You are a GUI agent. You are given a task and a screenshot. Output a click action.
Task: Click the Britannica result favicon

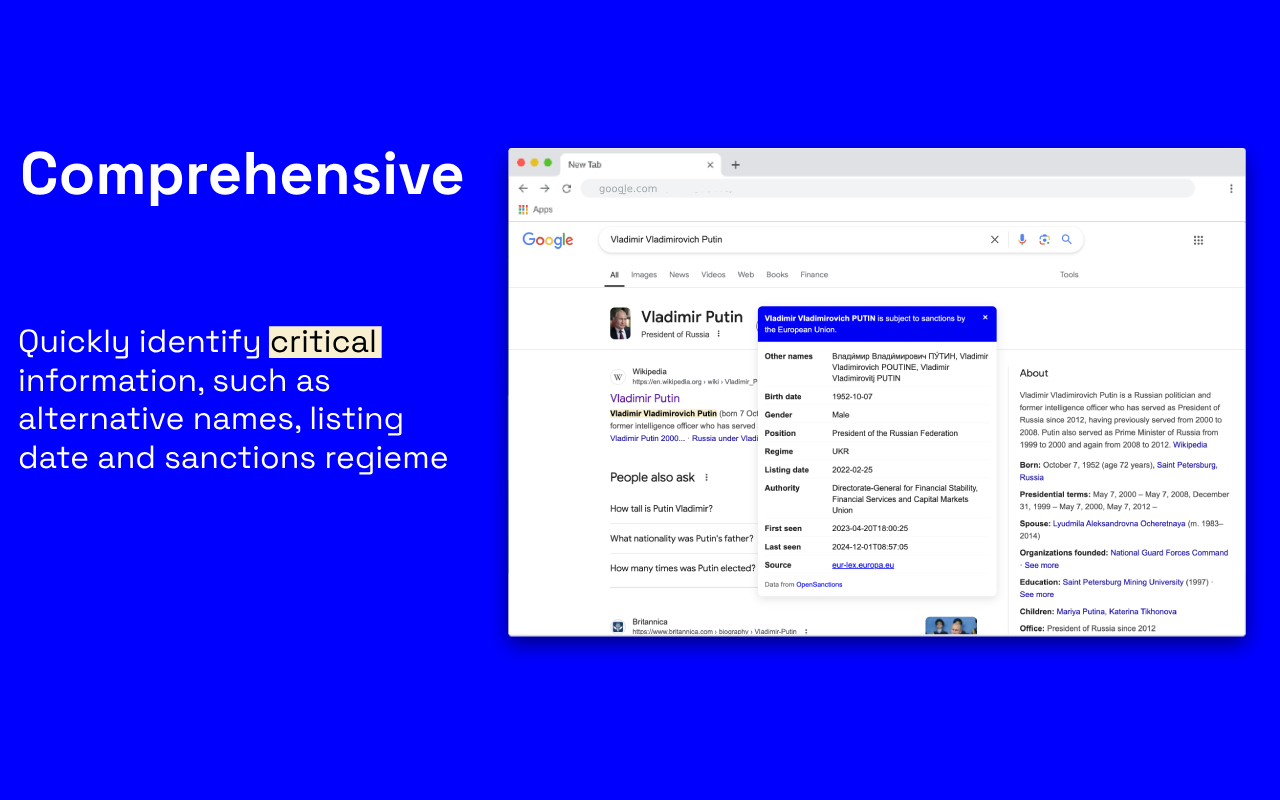618,627
